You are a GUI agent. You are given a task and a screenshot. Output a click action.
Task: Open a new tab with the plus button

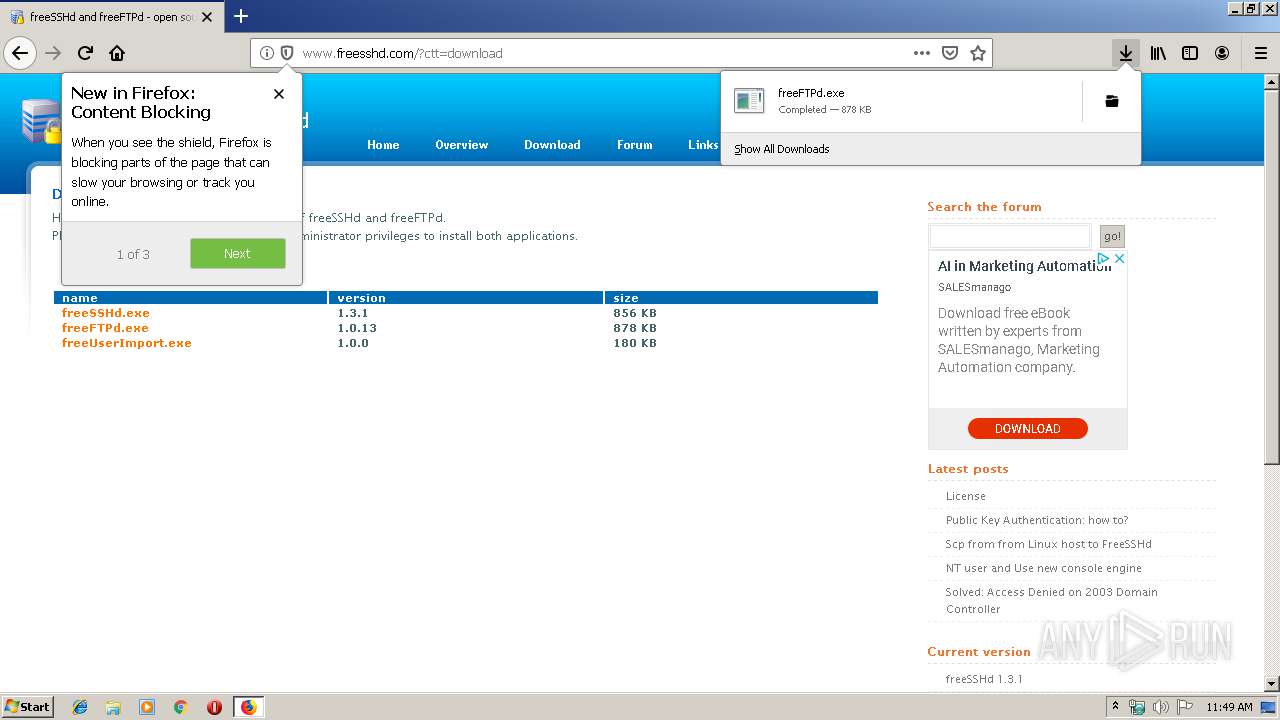pos(241,16)
